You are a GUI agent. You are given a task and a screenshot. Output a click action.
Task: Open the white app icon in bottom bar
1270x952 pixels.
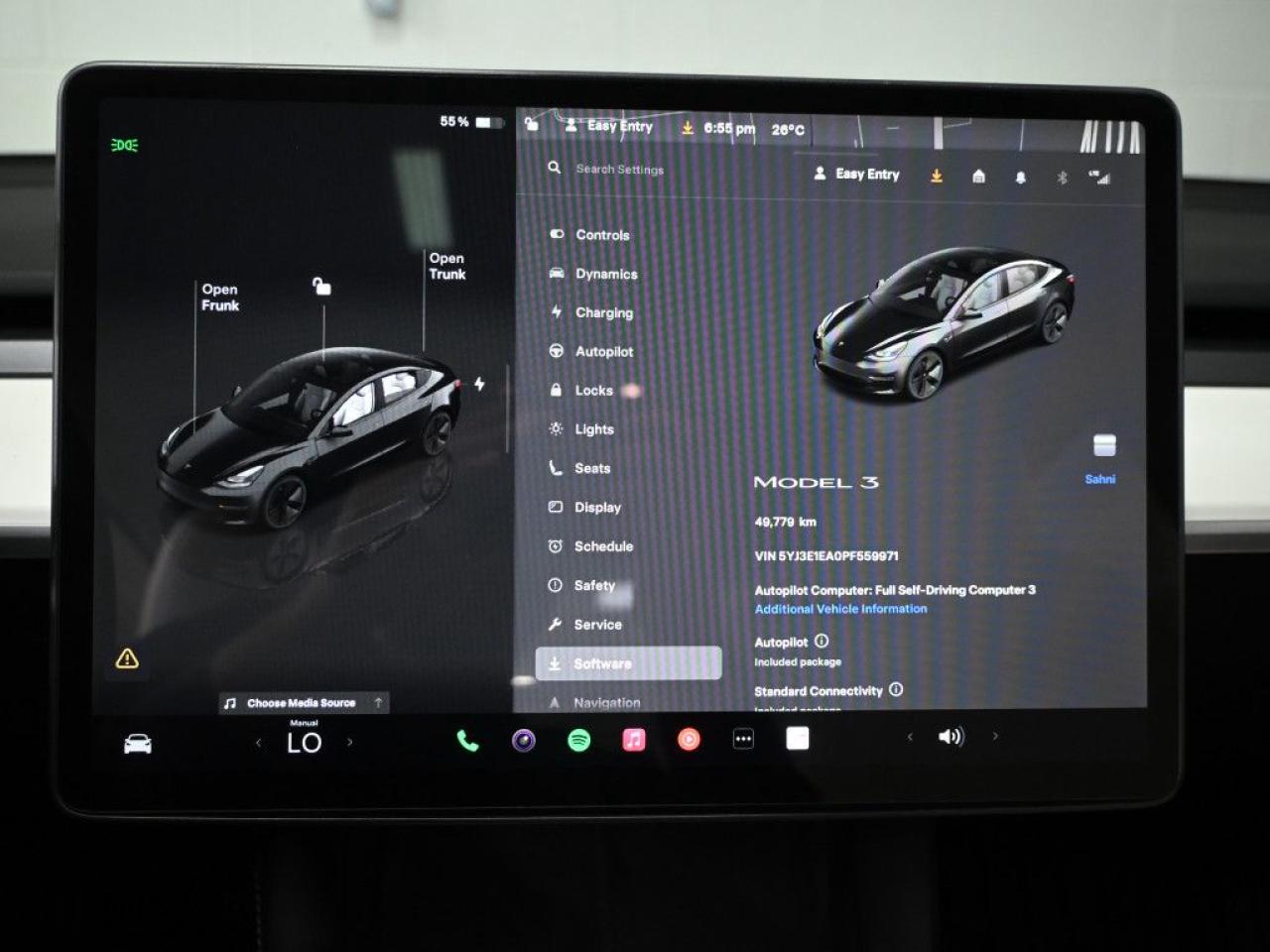click(798, 738)
